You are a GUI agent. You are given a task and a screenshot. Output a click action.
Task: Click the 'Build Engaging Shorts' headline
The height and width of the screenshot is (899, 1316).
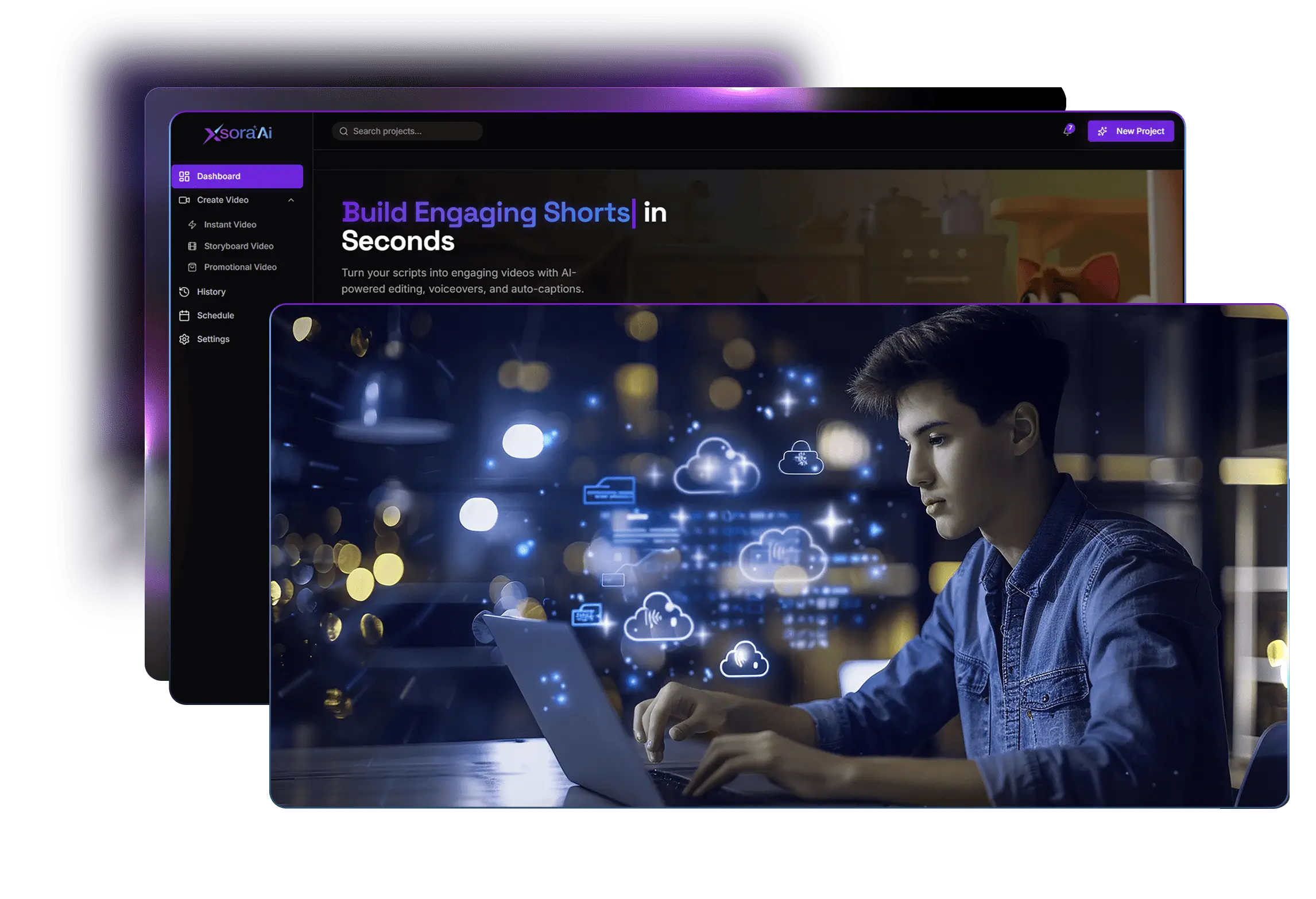[486, 212]
